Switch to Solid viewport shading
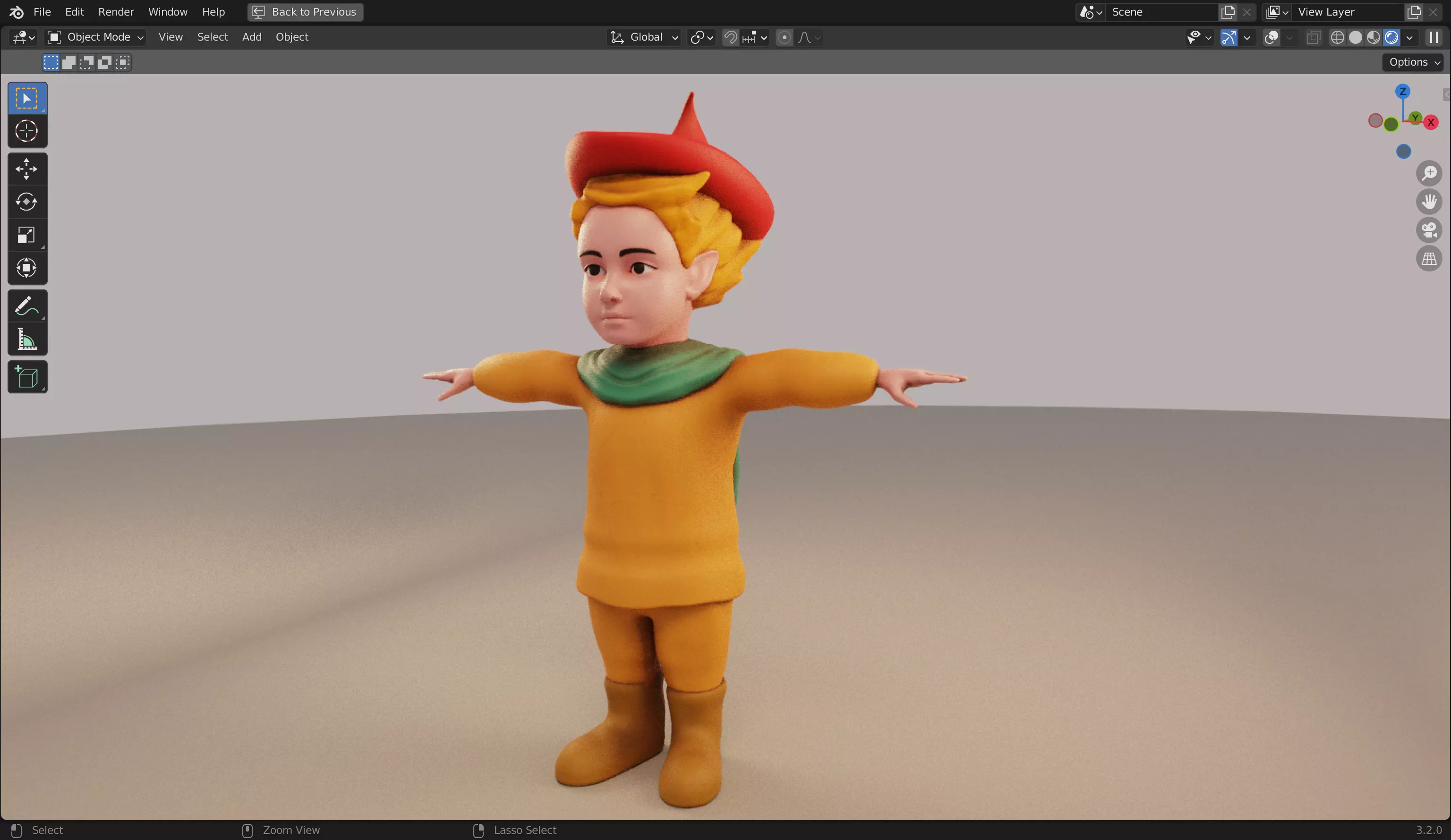Viewport: 1451px width, 840px height. pos(1356,37)
